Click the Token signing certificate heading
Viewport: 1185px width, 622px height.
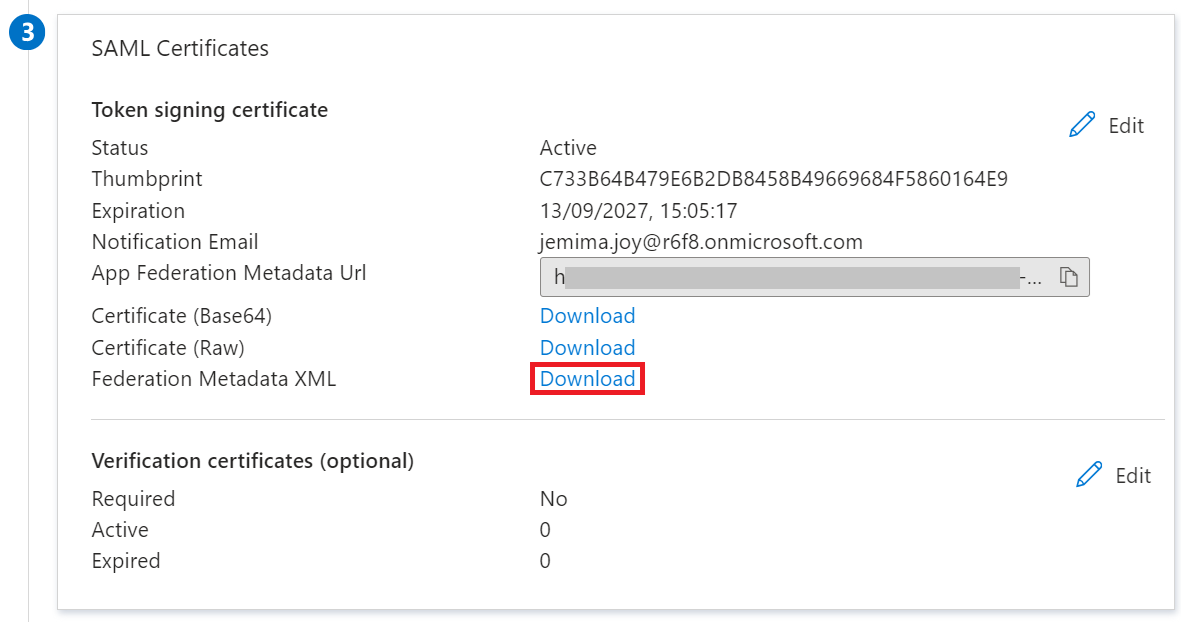[209, 110]
